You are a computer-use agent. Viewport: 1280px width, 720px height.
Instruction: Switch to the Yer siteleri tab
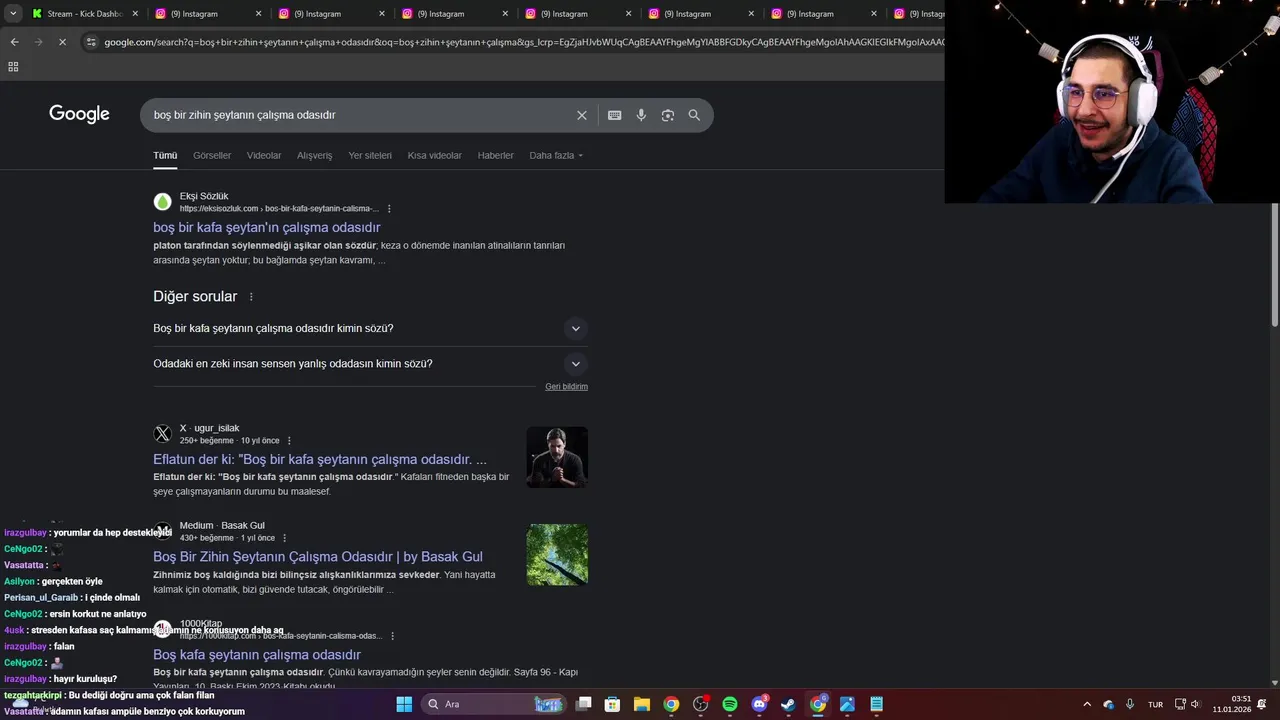(370, 155)
